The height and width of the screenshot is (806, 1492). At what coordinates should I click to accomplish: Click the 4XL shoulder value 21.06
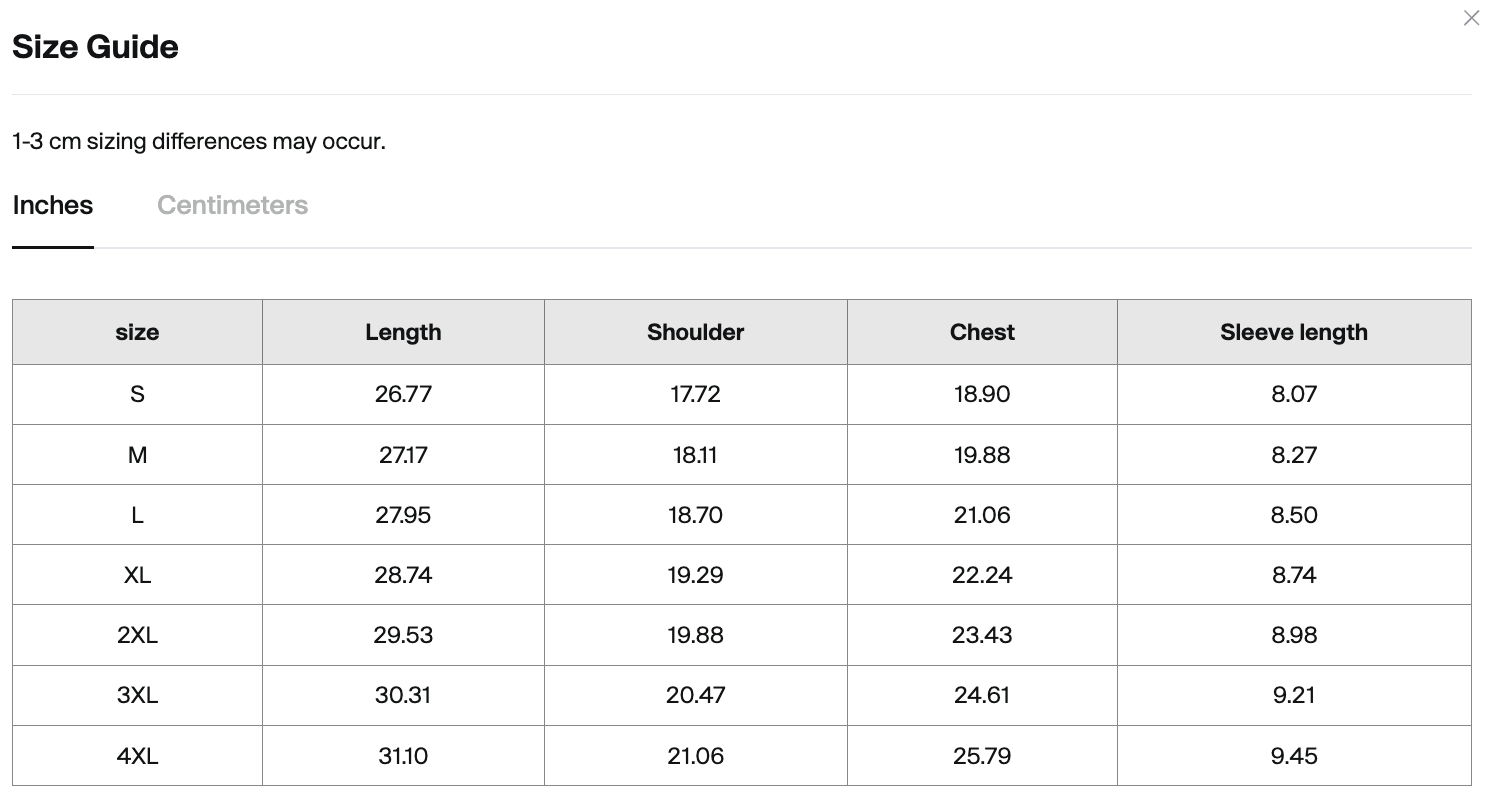click(696, 756)
